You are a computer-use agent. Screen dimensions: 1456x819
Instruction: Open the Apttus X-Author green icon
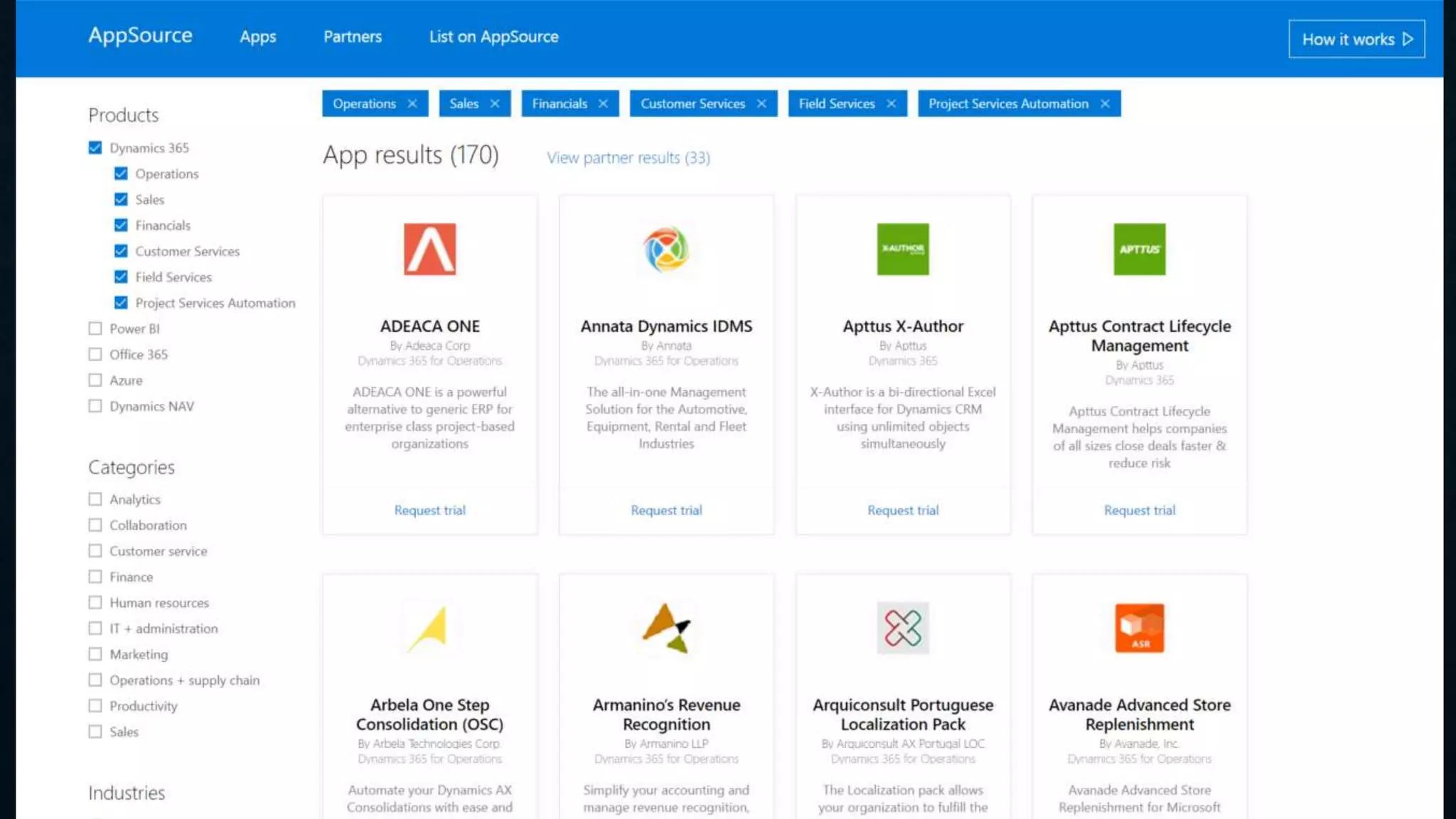coord(903,249)
